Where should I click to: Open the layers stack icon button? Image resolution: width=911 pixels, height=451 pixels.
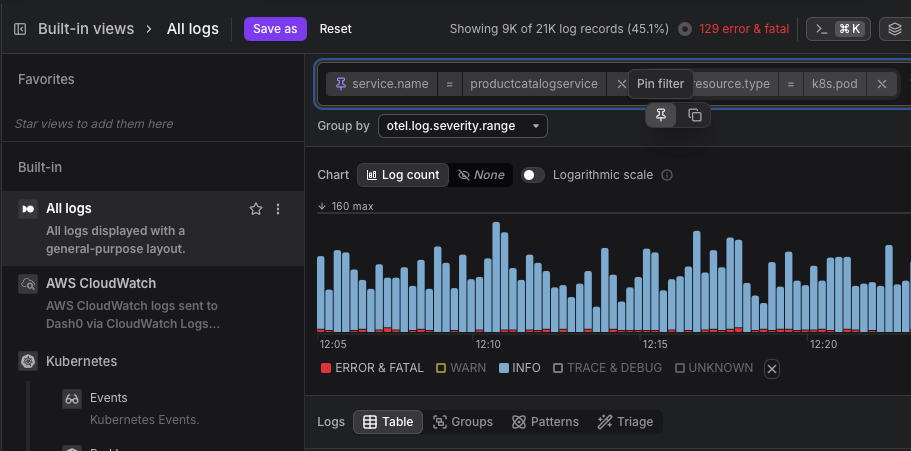(895, 29)
